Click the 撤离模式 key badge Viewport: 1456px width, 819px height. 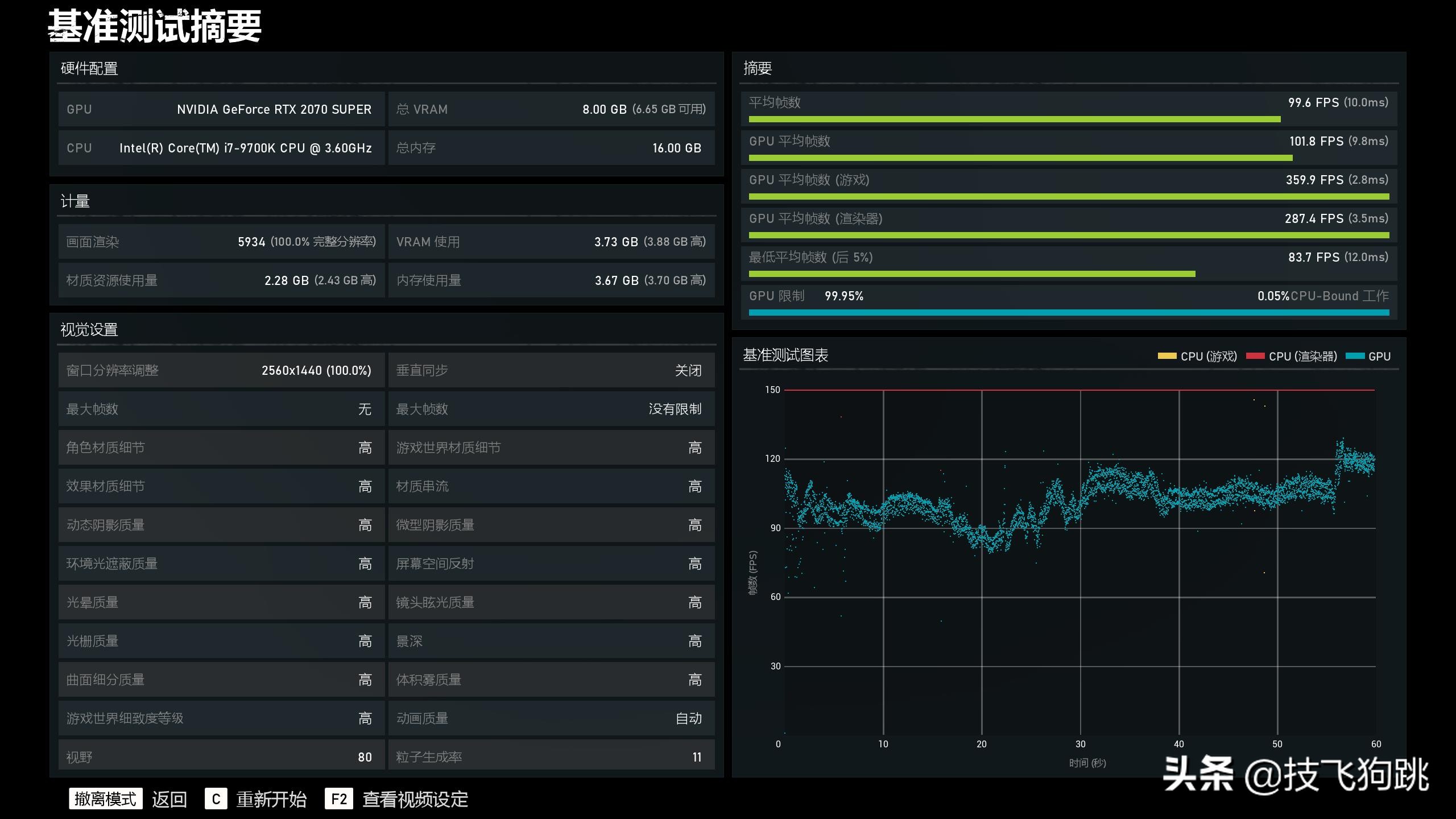(x=105, y=799)
